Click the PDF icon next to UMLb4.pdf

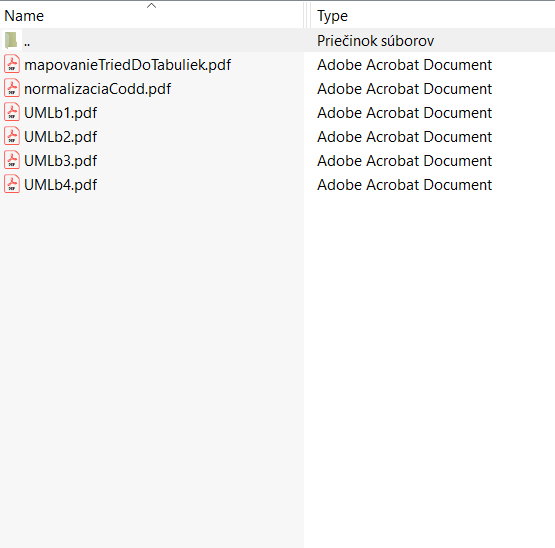click(x=12, y=185)
